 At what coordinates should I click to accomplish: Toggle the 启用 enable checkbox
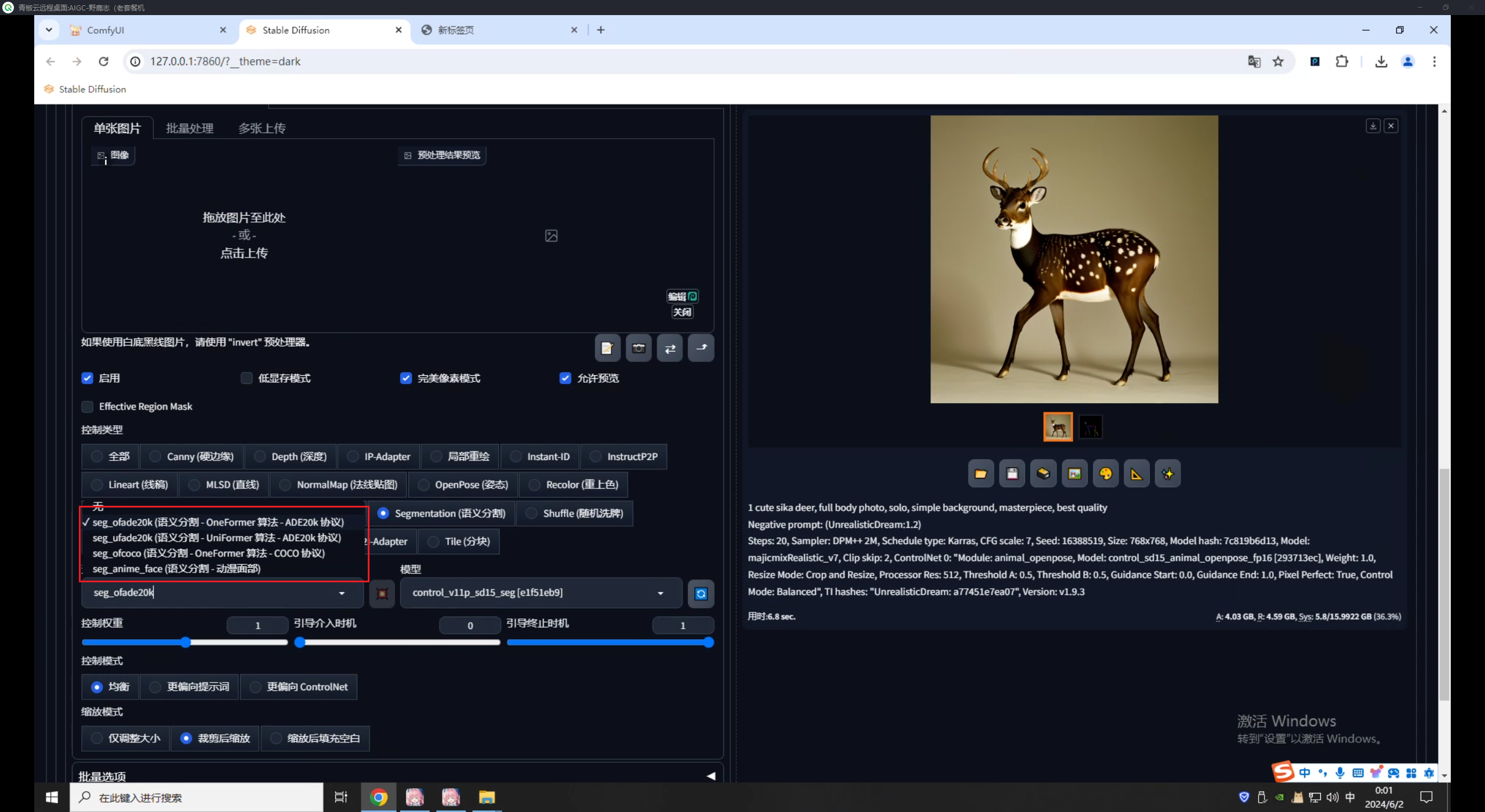point(88,378)
